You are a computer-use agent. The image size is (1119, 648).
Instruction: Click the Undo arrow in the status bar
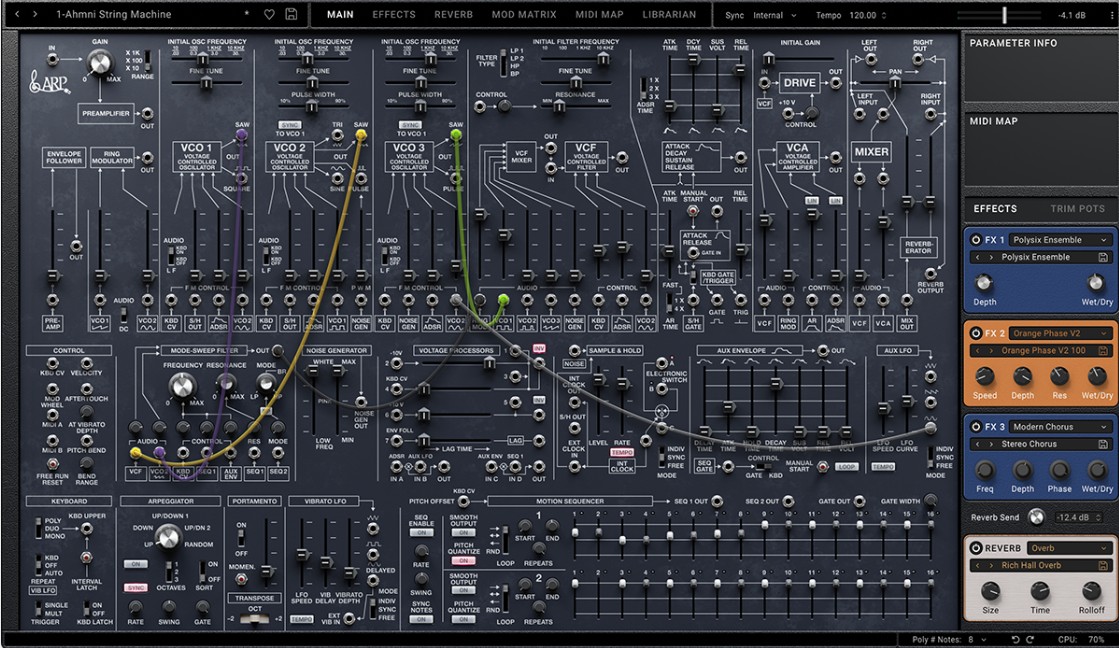[1015, 639]
